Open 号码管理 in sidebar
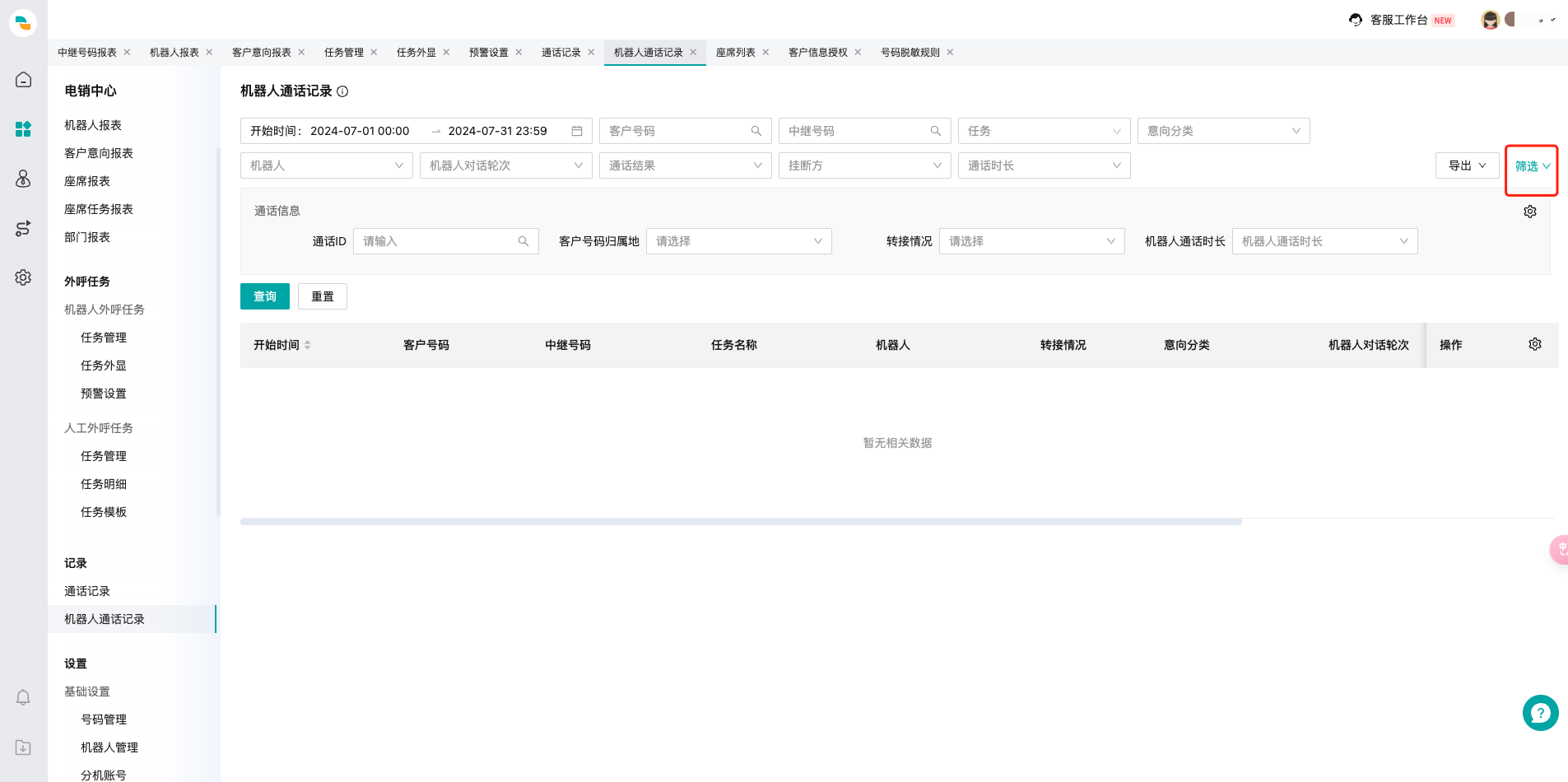 coord(104,719)
